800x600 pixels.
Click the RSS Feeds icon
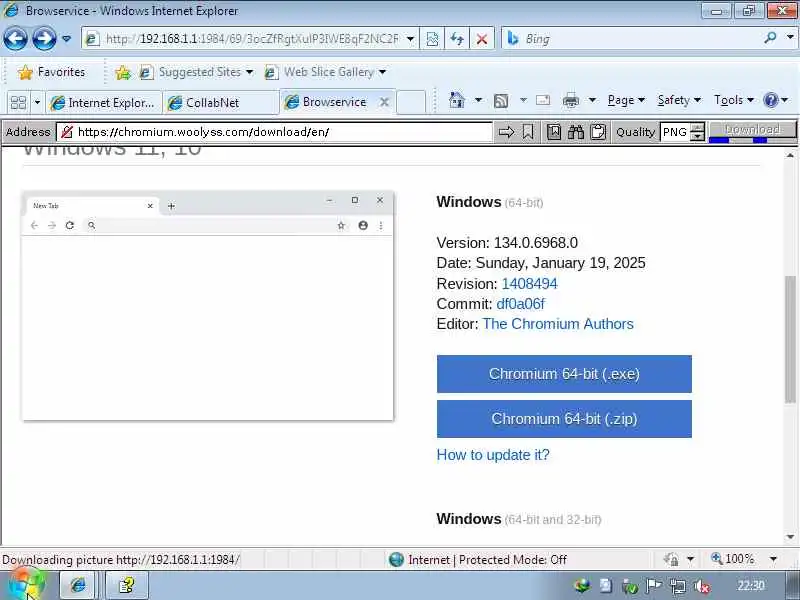point(501,101)
